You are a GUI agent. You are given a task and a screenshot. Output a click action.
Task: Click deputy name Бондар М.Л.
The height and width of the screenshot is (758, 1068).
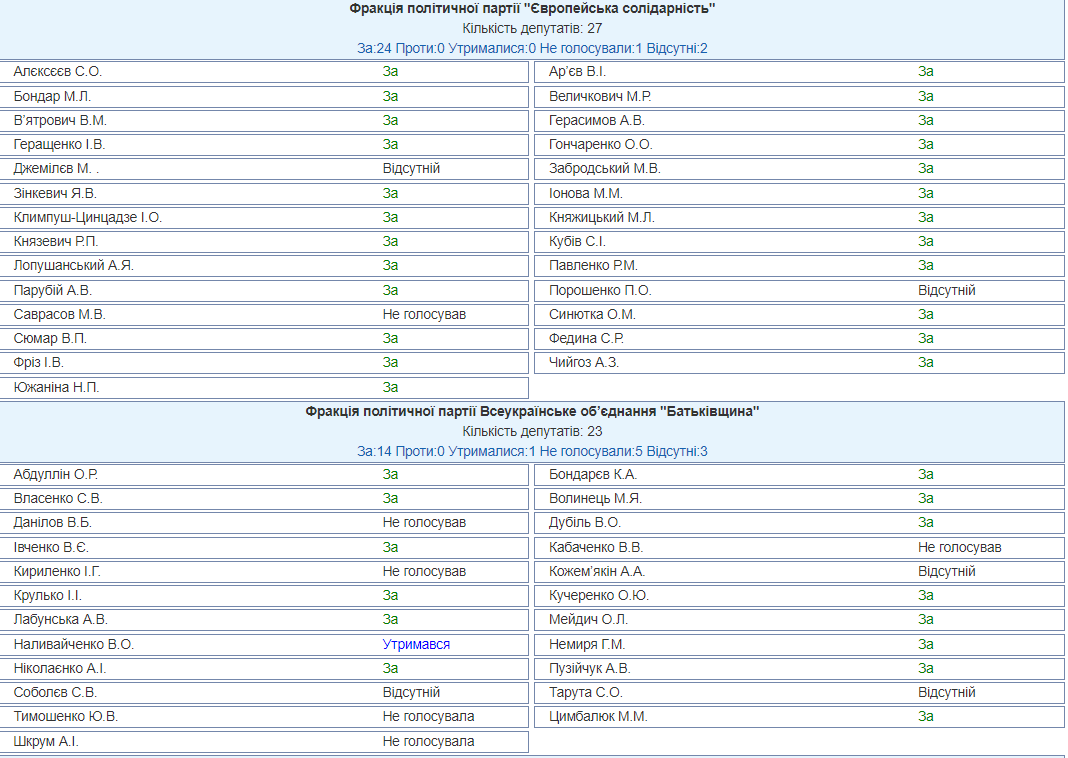pyautogui.click(x=52, y=97)
